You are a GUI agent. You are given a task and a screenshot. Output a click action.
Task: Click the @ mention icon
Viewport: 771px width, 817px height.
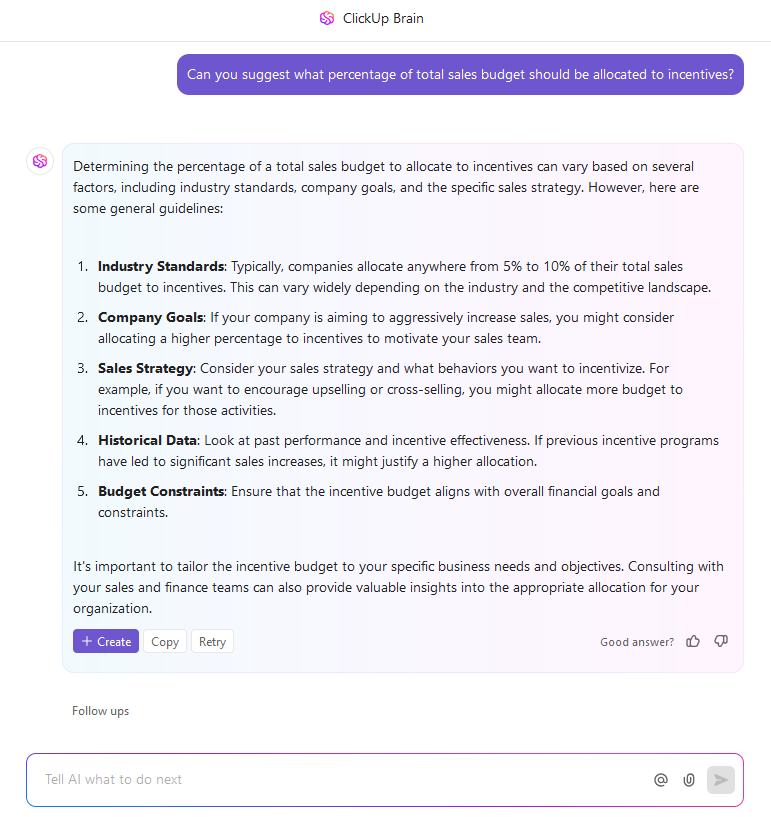[x=660, y=780]
